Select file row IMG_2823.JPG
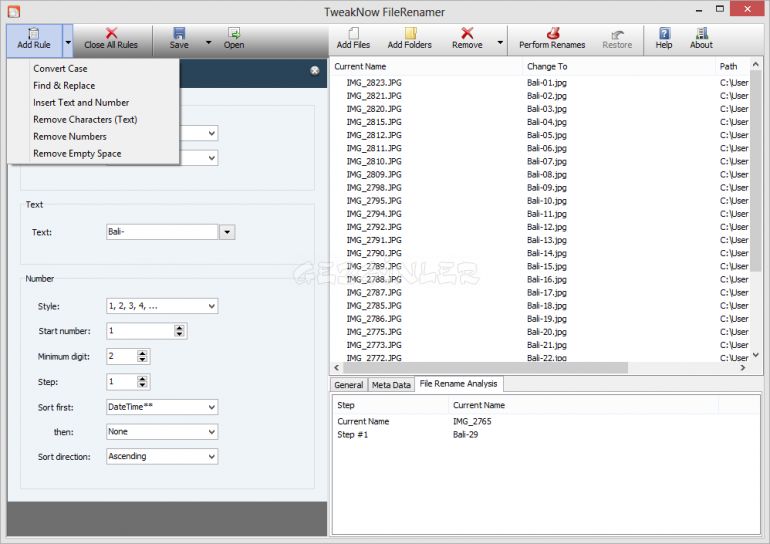The height and width of the screenshot is (544, 770). (374, 82)
